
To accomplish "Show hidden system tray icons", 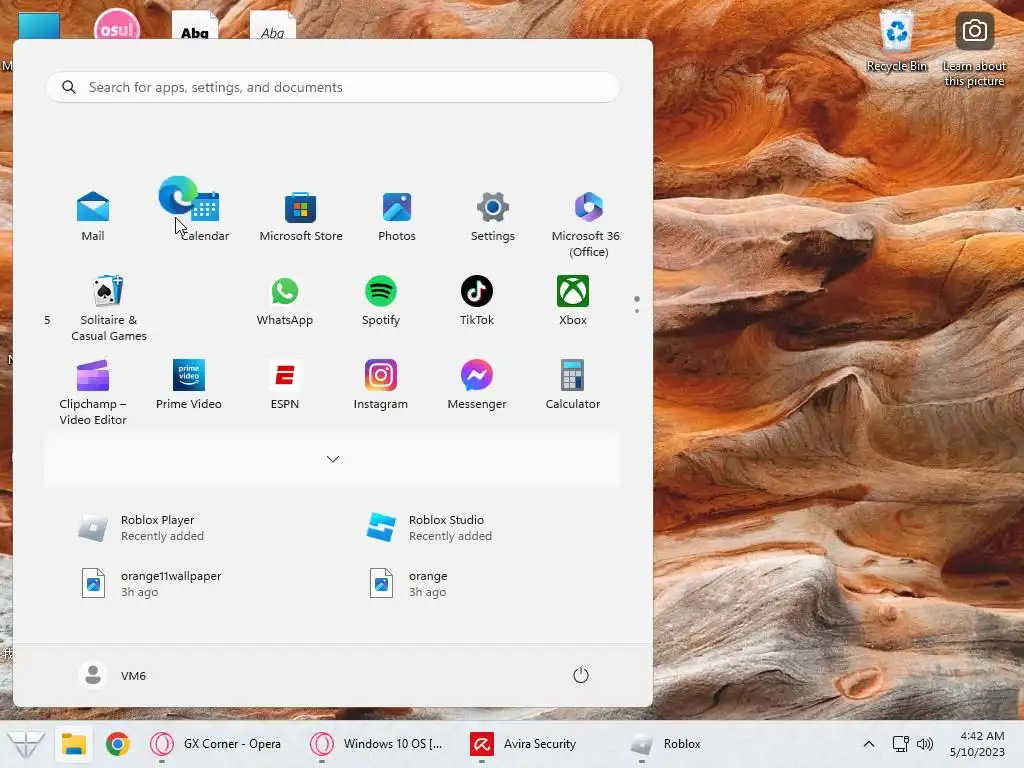I will [x=869, y=744].
